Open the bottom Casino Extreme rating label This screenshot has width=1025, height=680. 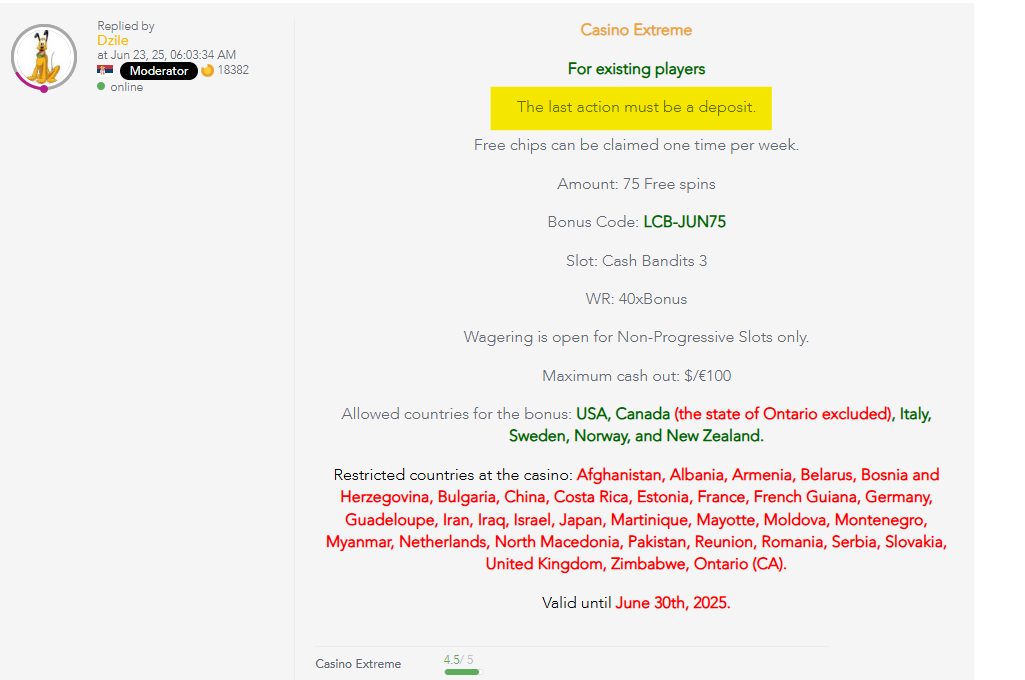pos(358,664)
